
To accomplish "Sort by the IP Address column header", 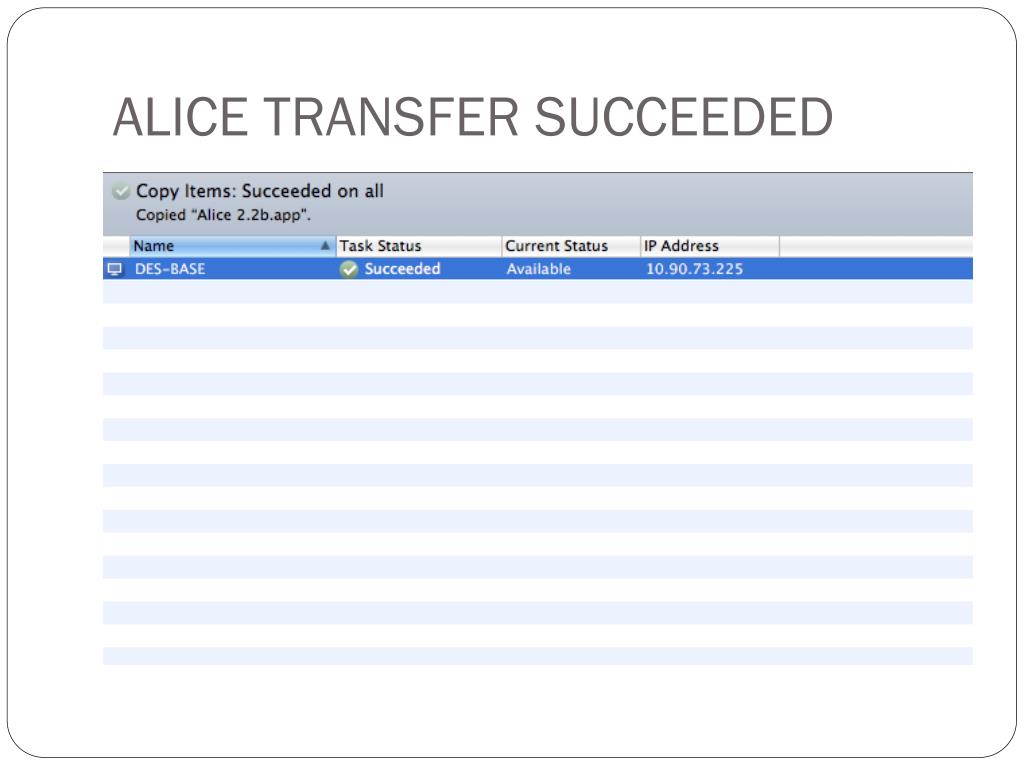I will (710, 246).
